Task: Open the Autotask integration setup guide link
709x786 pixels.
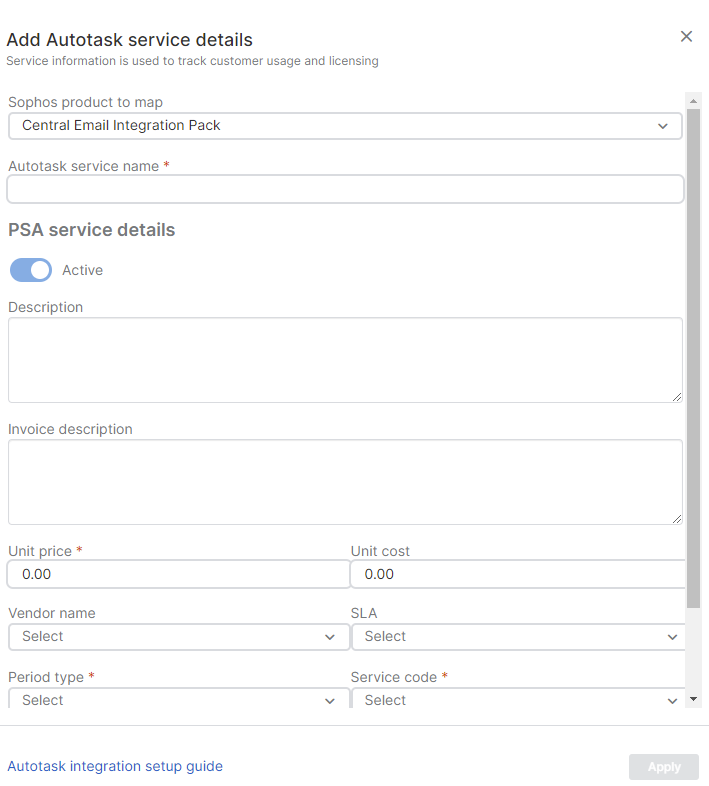Action: (x=115, y=766)
